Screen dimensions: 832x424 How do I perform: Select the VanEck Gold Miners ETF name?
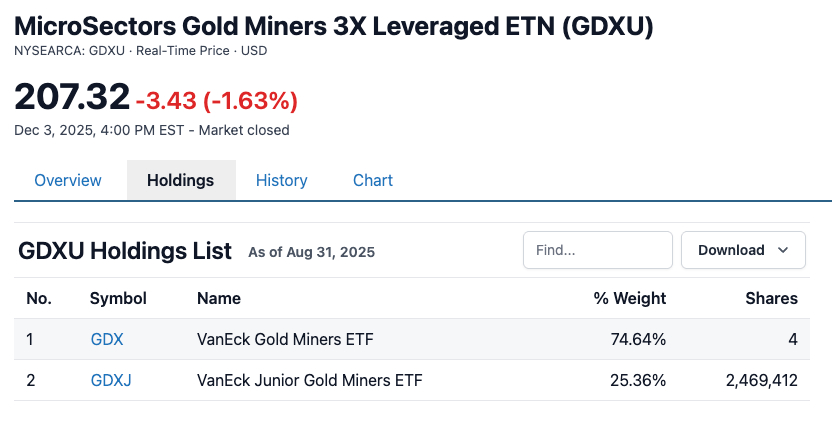[x=285, y=339]
